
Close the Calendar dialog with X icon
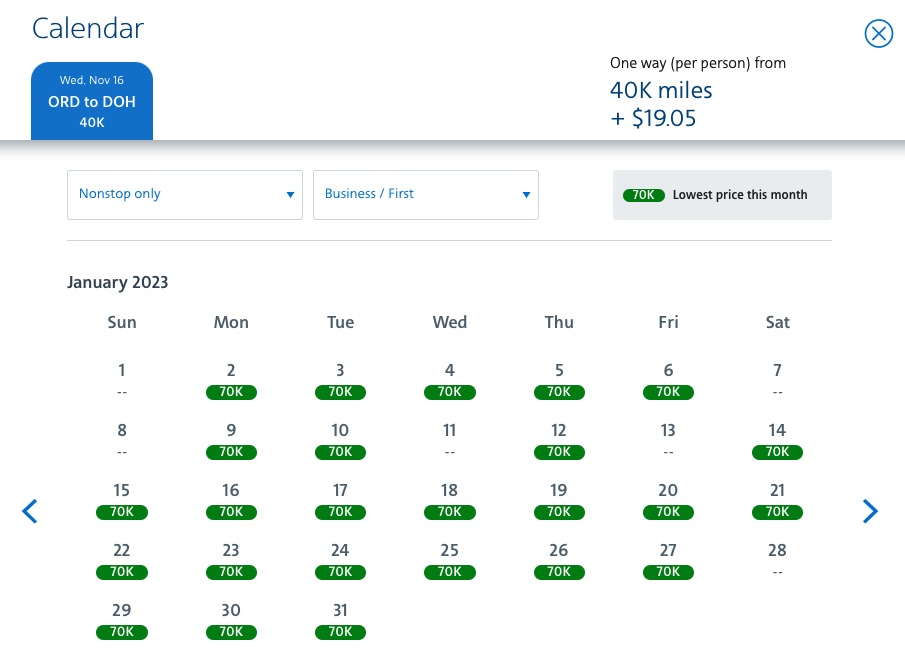tap(878, 35)
